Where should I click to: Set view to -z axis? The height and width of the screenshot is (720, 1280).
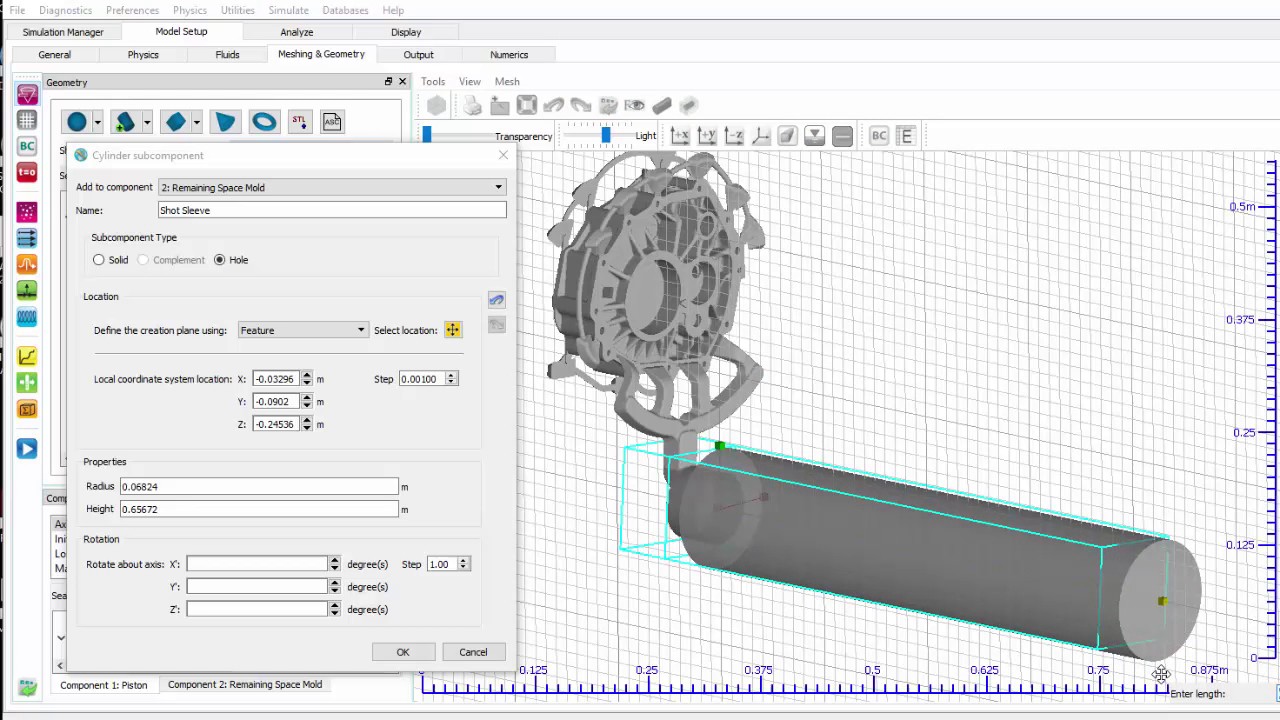pos(734,136)
